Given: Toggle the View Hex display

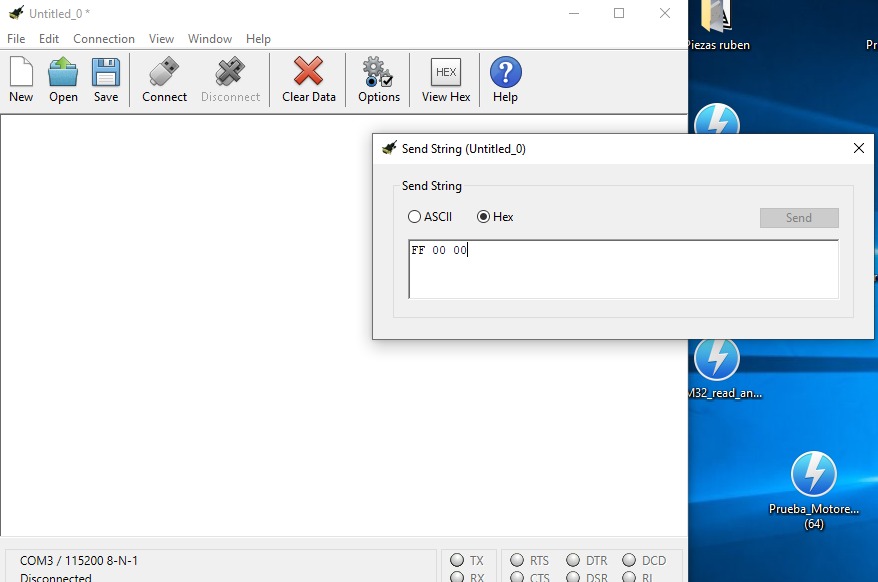Looking at the screenshot, I should coord(446,80).
